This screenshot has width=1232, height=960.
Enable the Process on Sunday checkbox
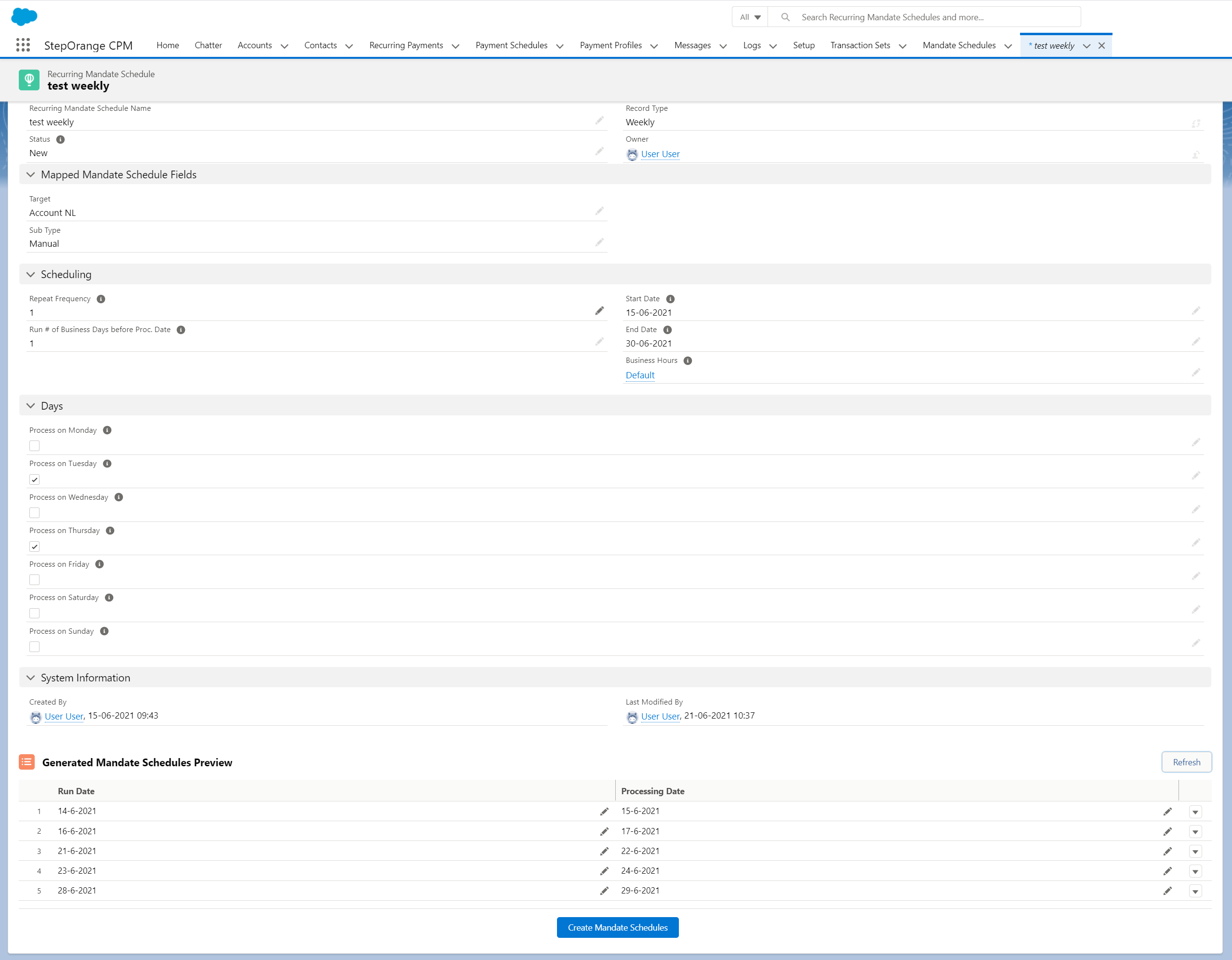coord(34,647)
